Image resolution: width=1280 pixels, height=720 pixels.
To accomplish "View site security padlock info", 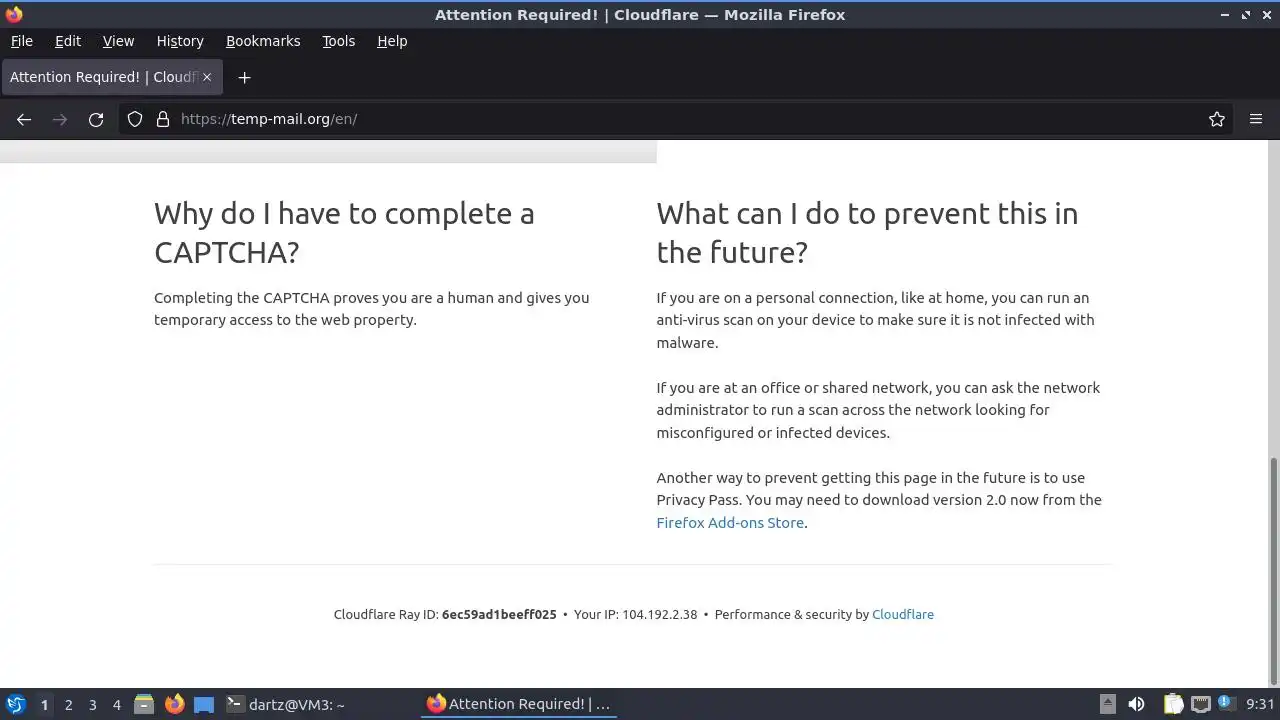I will (x=163, y=119).
